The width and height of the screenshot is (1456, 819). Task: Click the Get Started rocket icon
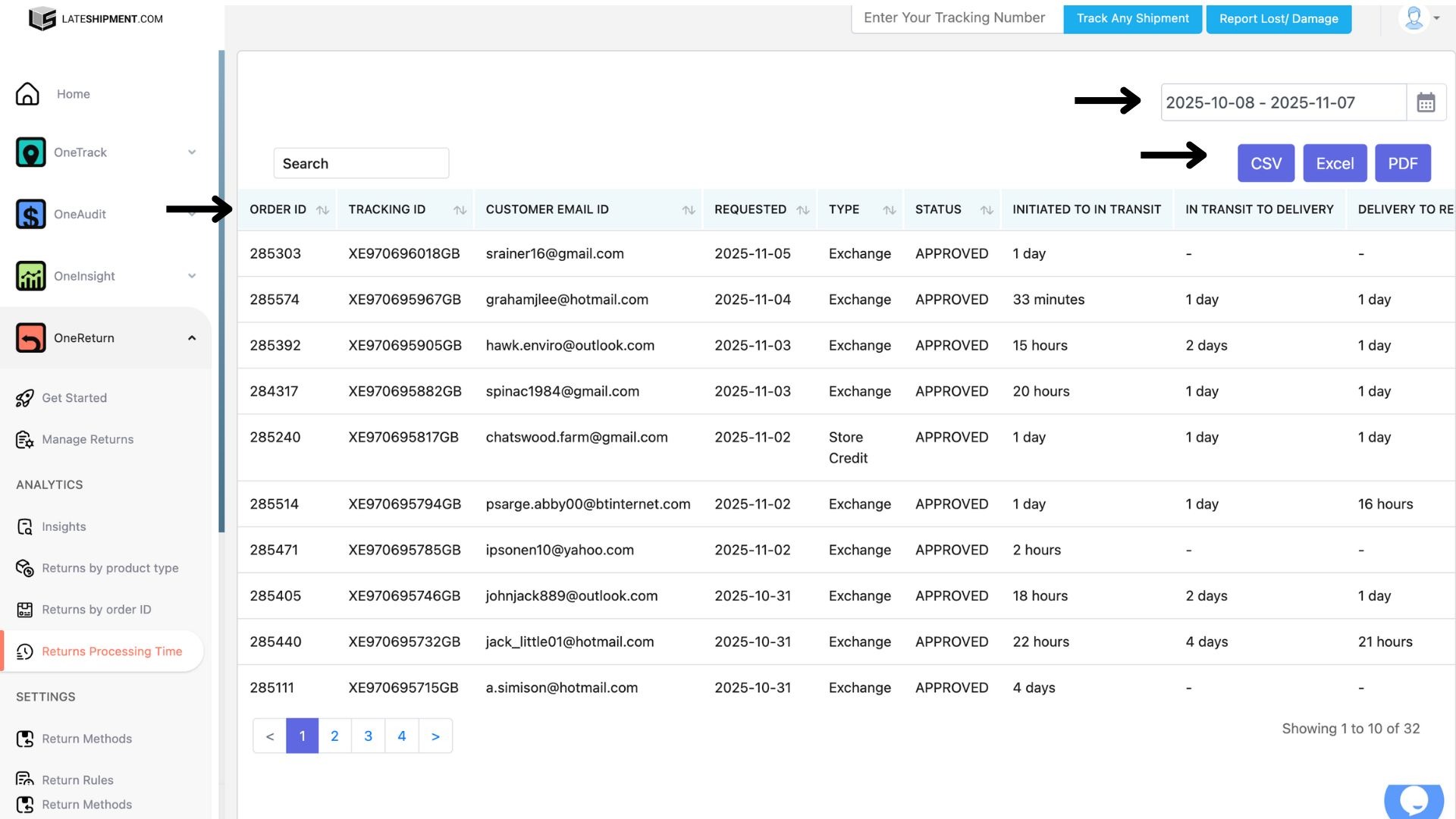click(x=24, y=398)
